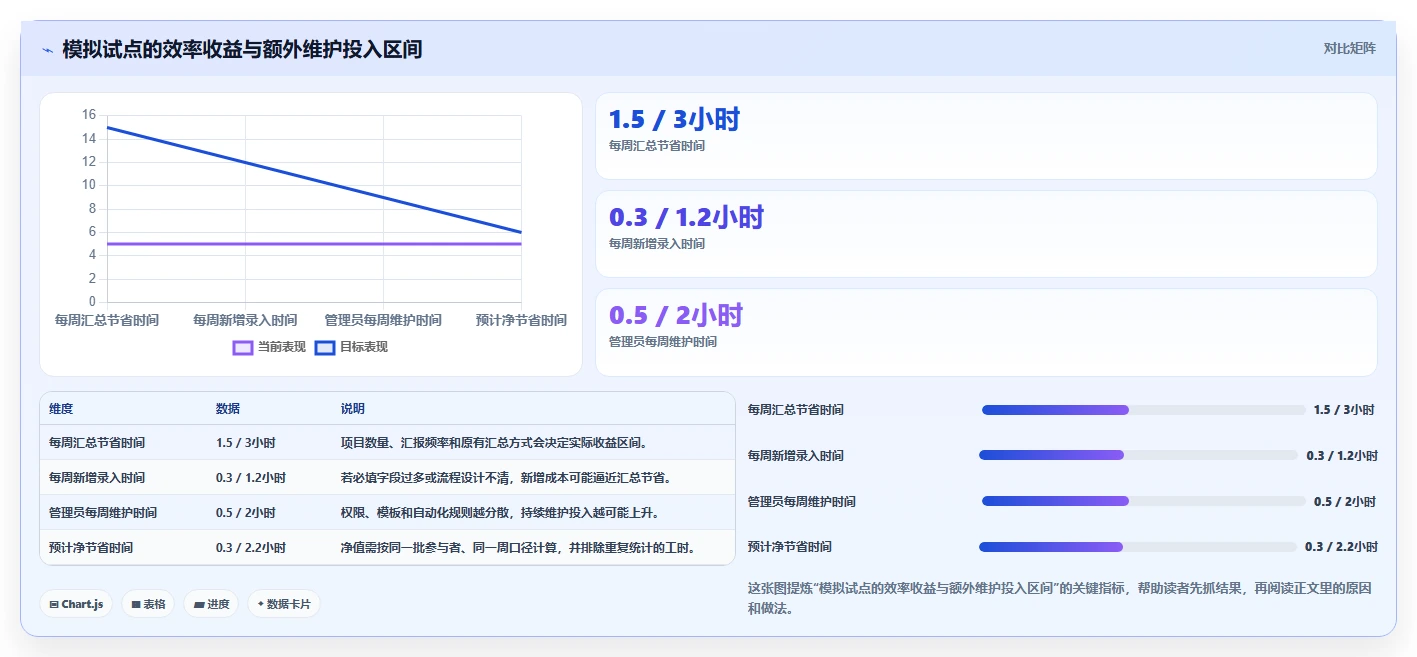Click the 数据 table column header

click(x=228, y=409)
